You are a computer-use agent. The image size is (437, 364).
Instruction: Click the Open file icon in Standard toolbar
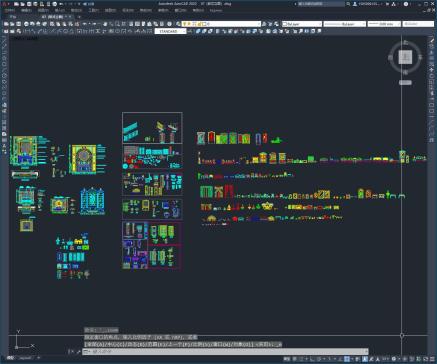tap(12, 24)
